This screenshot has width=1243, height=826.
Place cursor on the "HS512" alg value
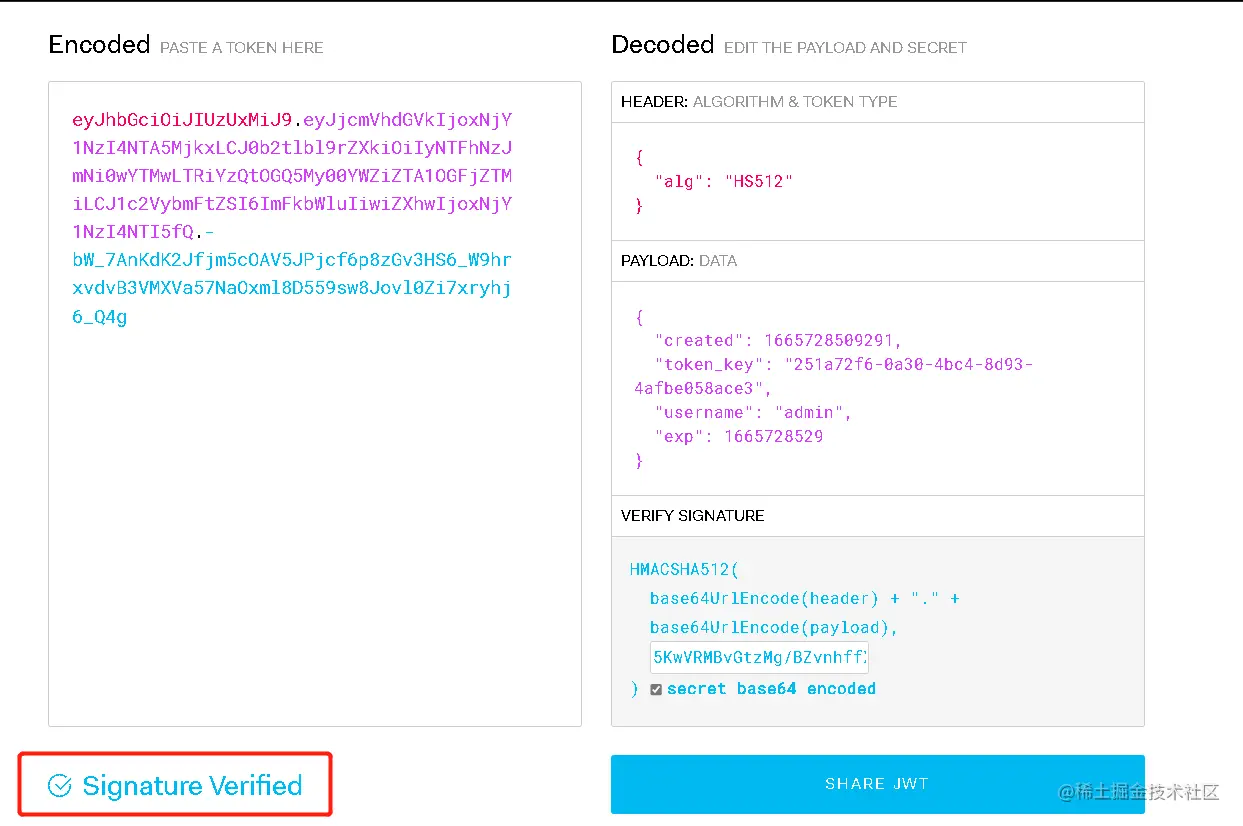(x=759, y=181)
